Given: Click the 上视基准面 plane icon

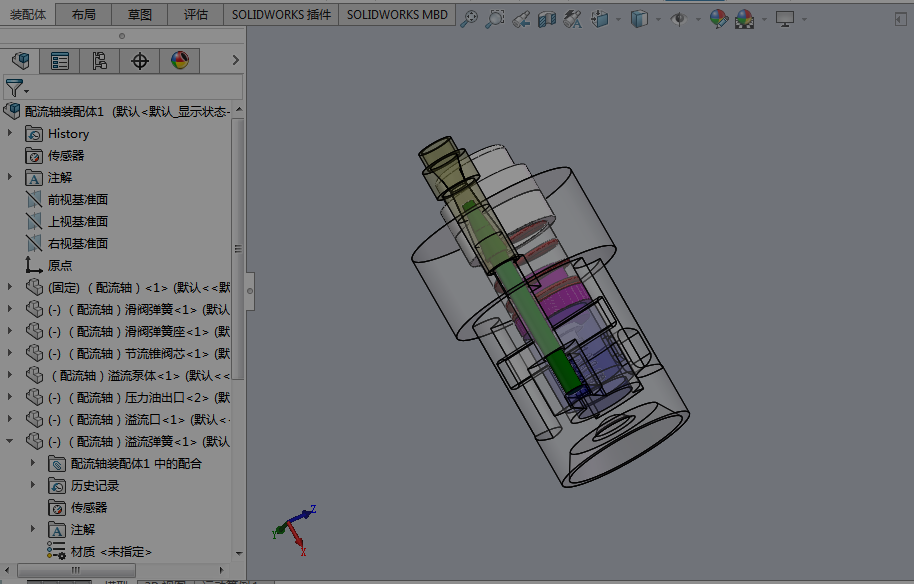Looking at the screenshot, I should [34, 221].
